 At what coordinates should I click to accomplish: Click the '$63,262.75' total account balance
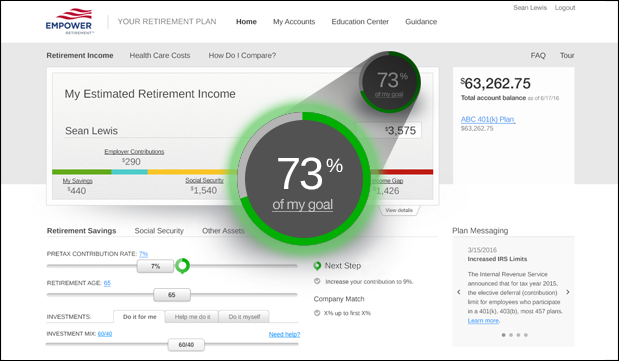pos(495,83)
